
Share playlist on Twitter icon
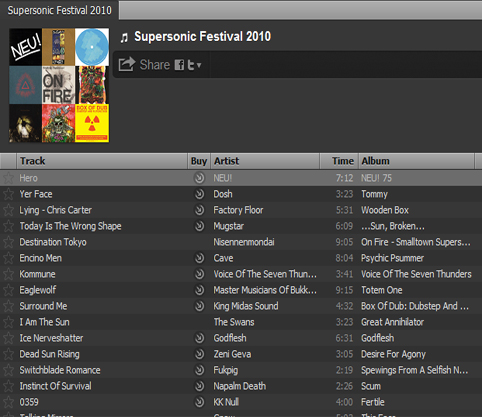[191, 65]
